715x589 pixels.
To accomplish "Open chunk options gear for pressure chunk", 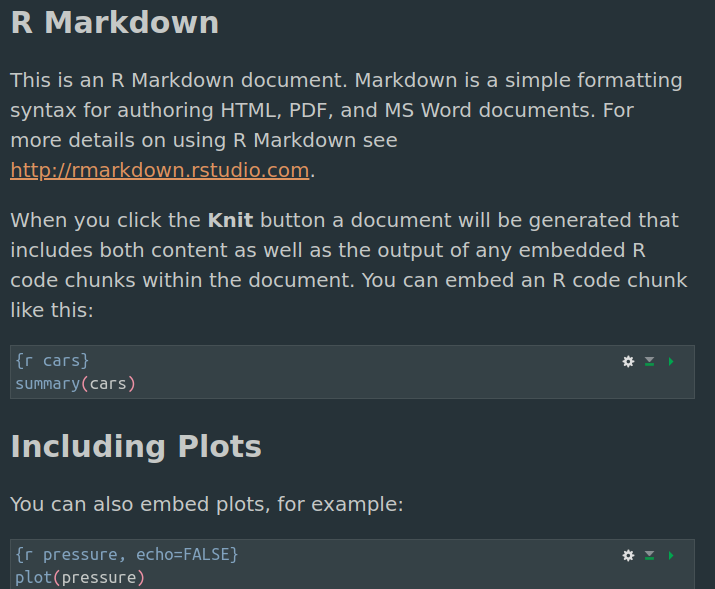I will (x=628, y=555).
